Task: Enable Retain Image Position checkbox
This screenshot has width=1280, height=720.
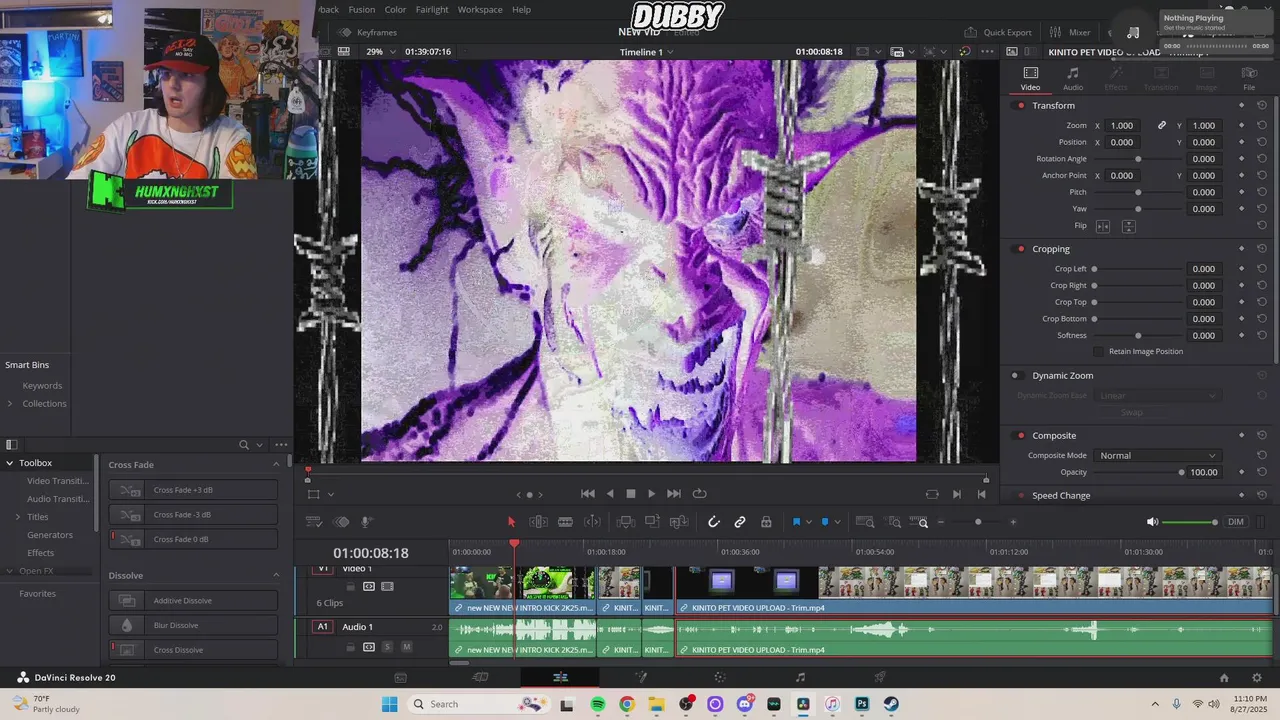Action: tap(1099, 352)
